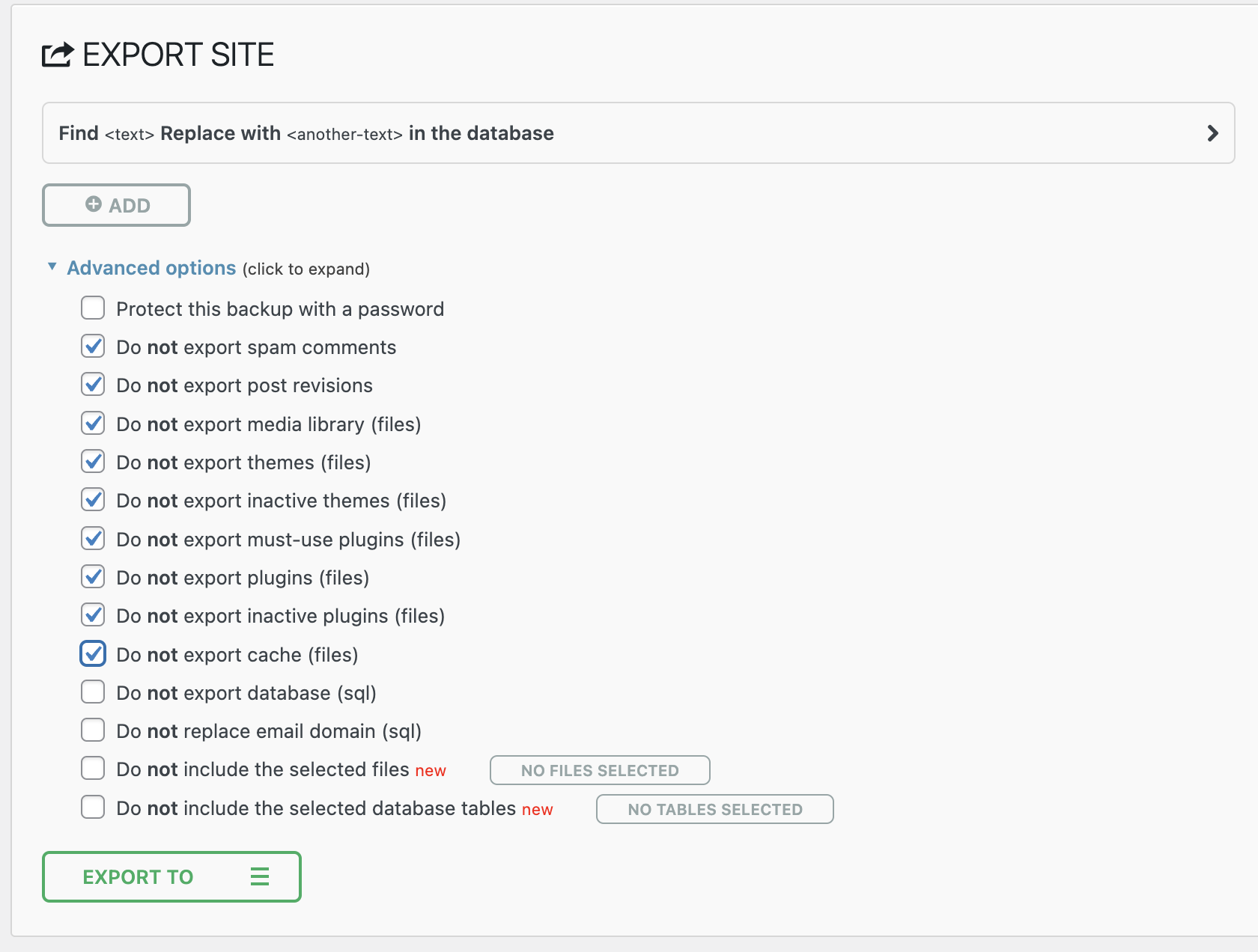Click the Advanced options link text
Image resolution: width=1258 pixels, height=952 pixels.
tap(151, 268)
